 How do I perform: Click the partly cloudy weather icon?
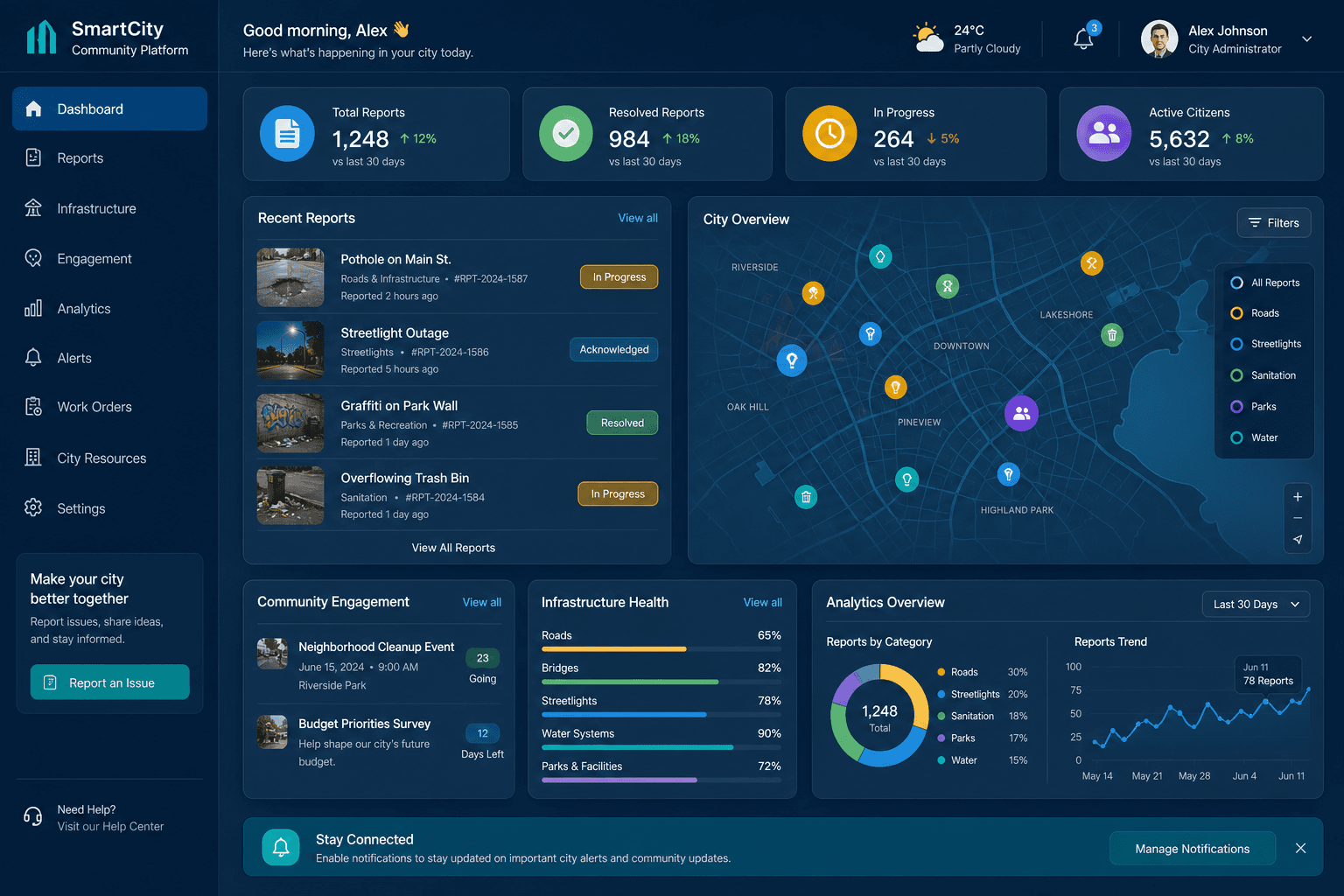927,38
